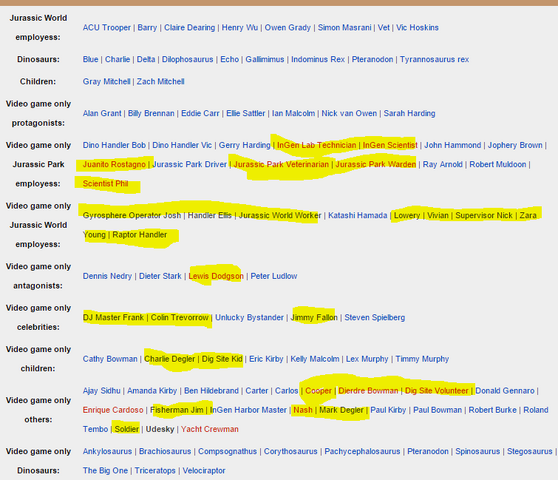The width and height of the screenshot is (558, 480).
Task: Open the Indominus Rex article
Action: click(x=318, y=59)
